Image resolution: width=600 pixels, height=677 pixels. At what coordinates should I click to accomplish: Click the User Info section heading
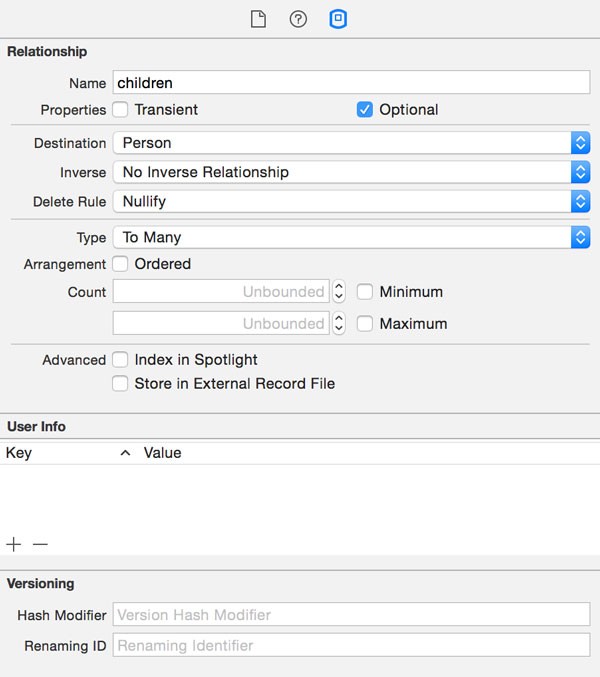click(x=36, y=427)
